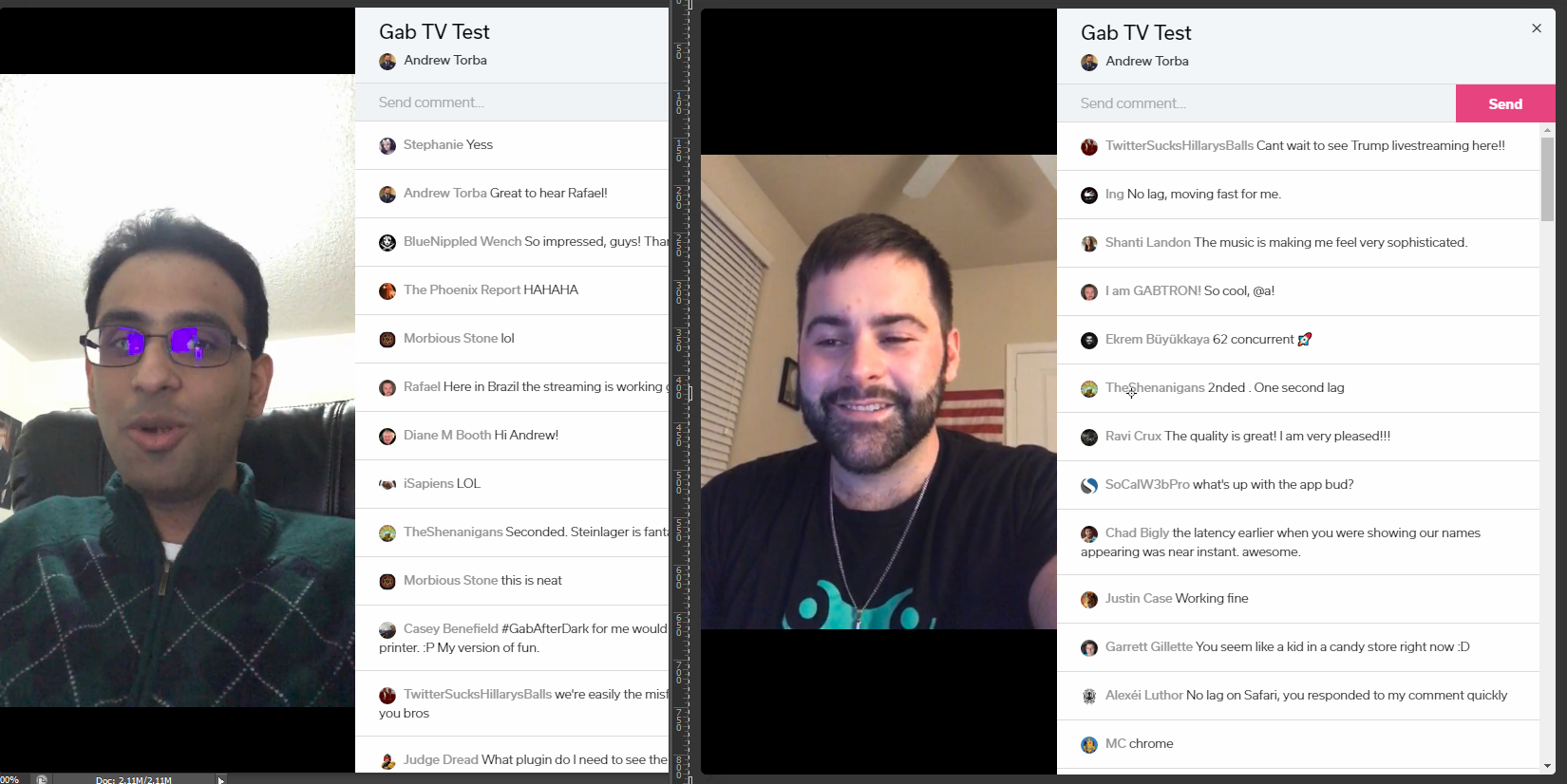
Task: Close the right Gab TV Test panel
Action: 1537,28
